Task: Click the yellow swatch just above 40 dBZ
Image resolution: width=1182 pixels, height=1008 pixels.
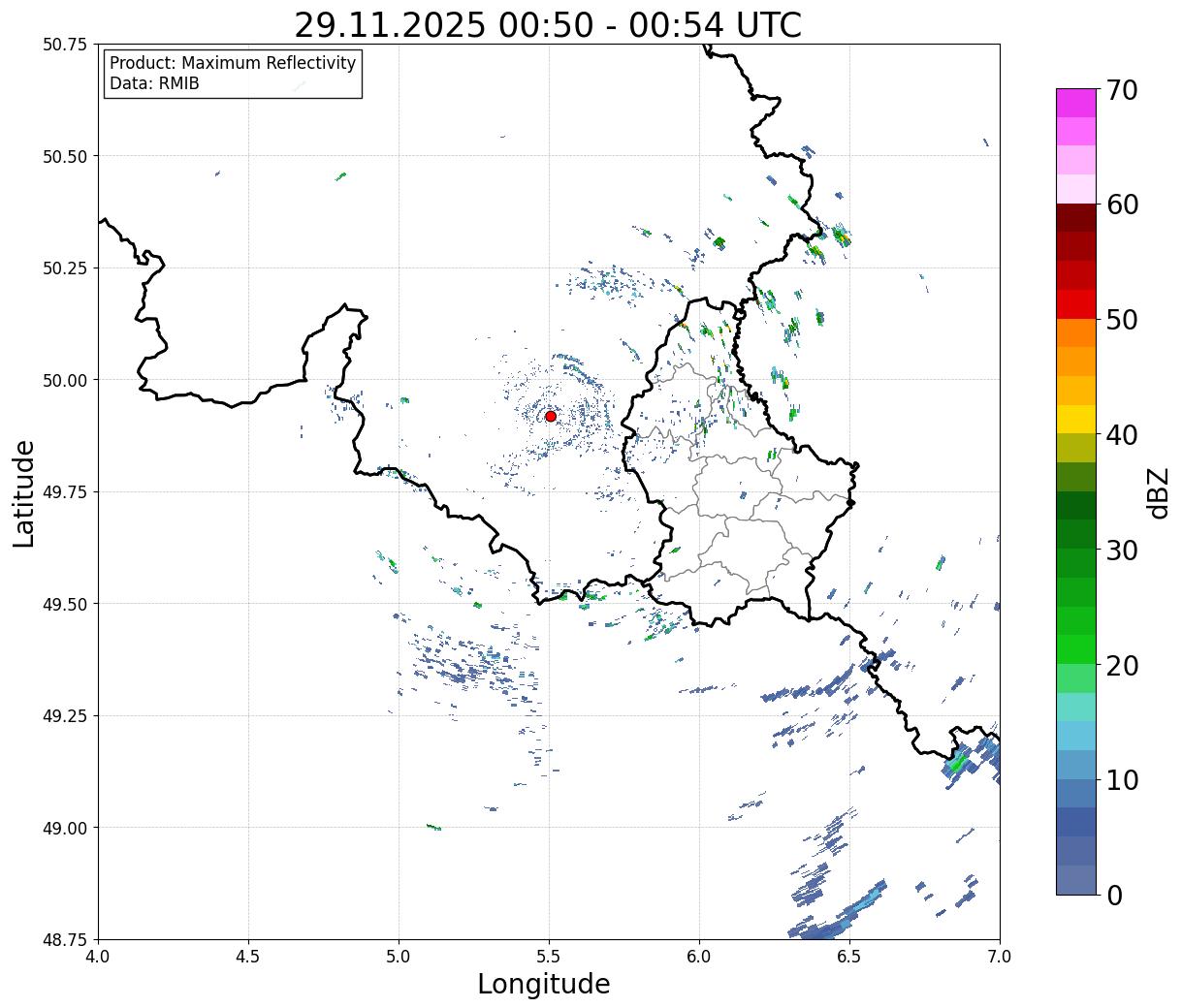Action: [1076, 419]
